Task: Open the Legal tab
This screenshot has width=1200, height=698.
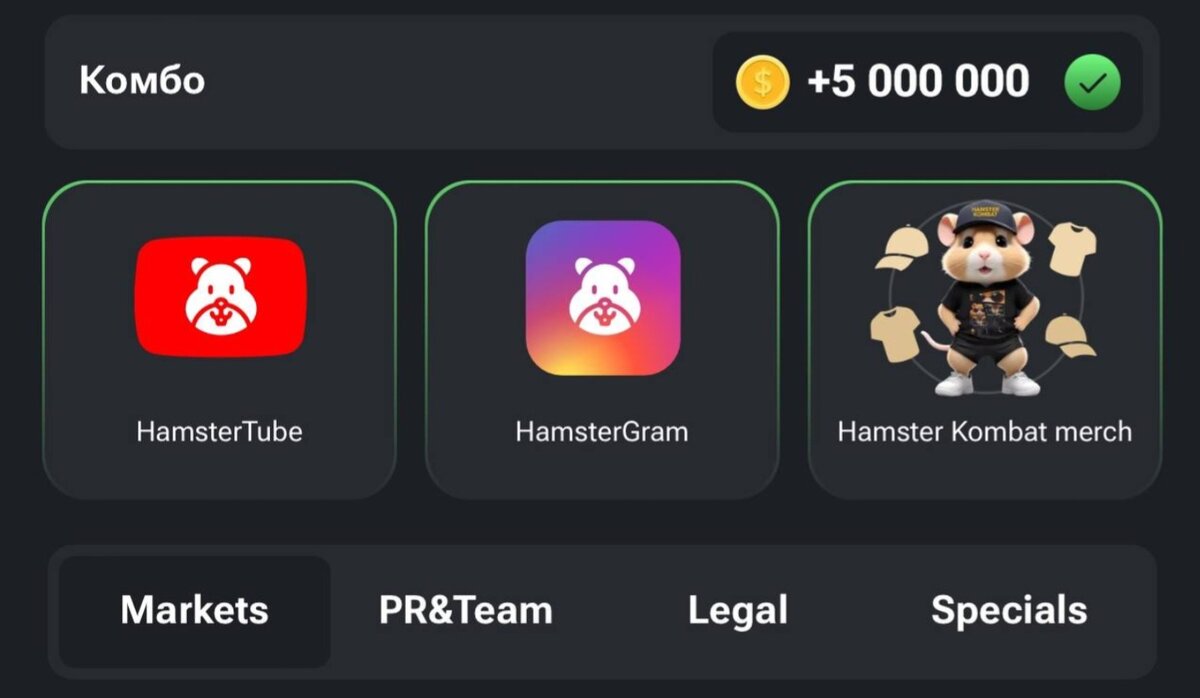Action: tap(738, 611)
